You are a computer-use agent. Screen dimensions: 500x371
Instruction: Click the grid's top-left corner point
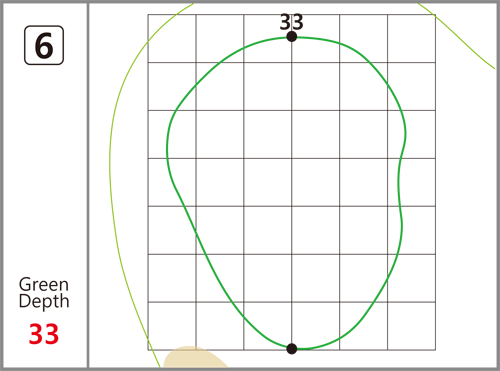(x=148, y=15)
